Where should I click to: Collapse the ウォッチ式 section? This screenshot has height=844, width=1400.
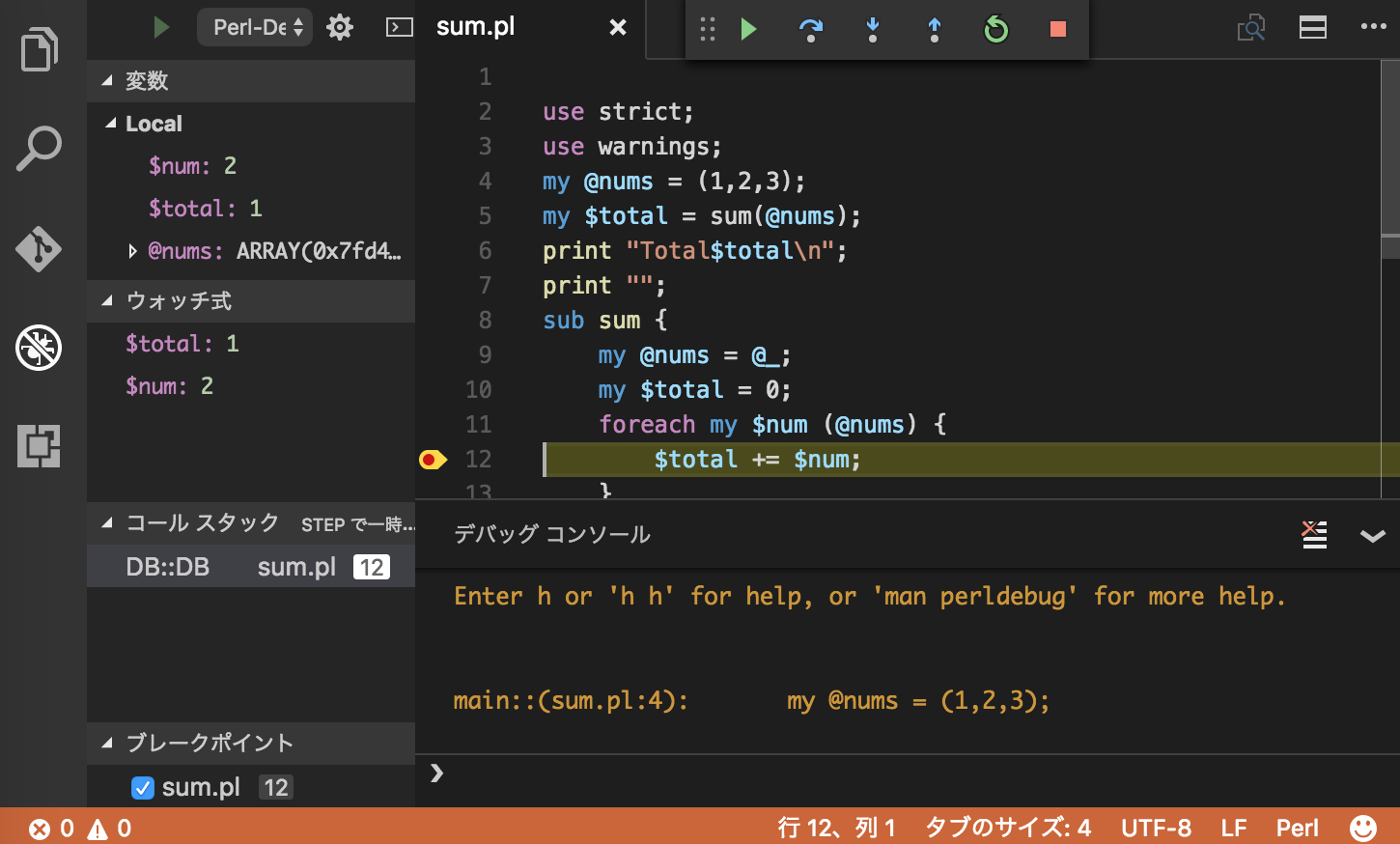(107, 301)
